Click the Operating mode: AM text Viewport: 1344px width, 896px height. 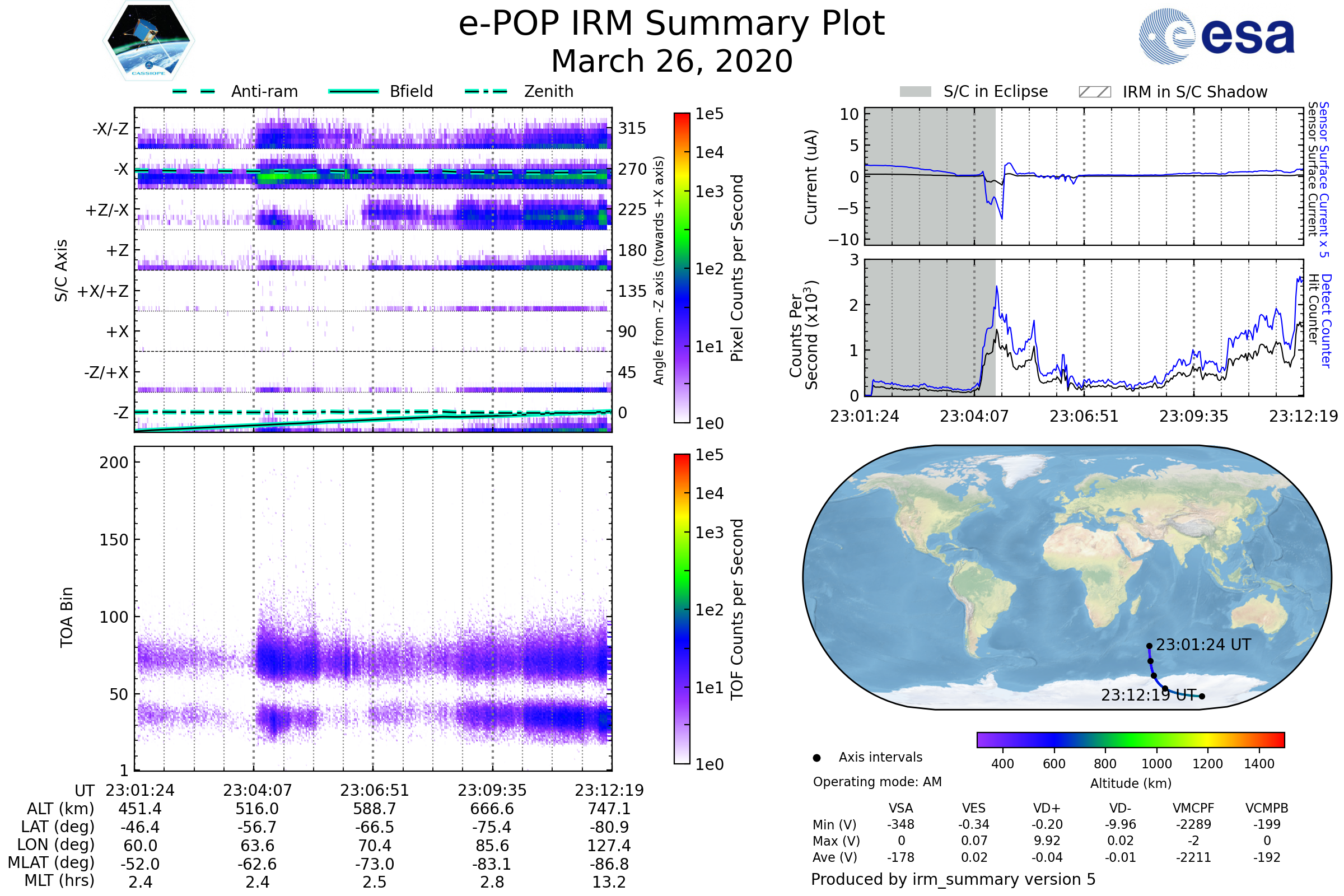pyautogui.click(x=877, y=782)
